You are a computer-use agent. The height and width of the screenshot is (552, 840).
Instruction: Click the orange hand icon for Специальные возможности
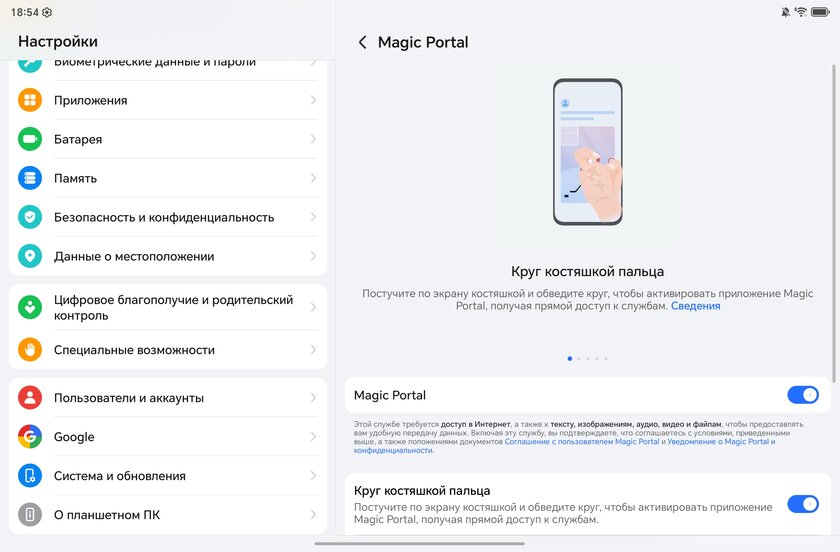30,349
